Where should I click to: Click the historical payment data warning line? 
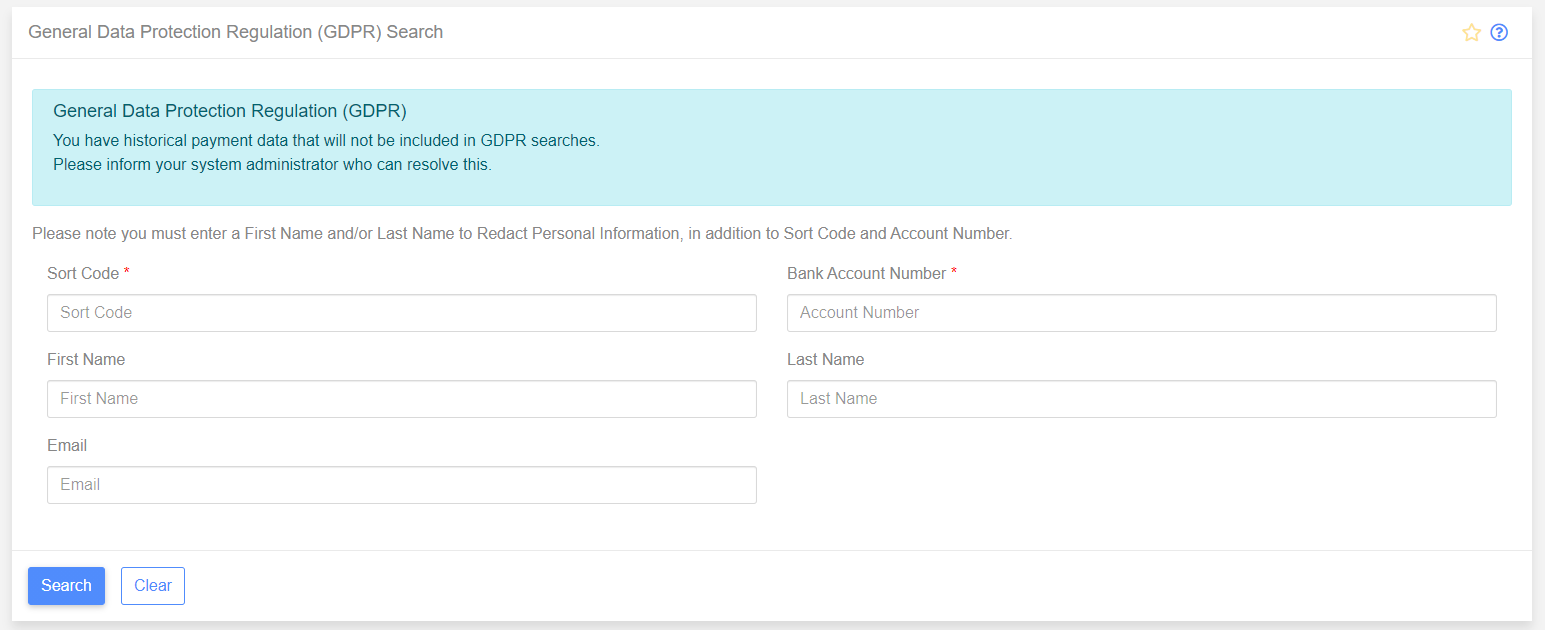click(326, 141)
